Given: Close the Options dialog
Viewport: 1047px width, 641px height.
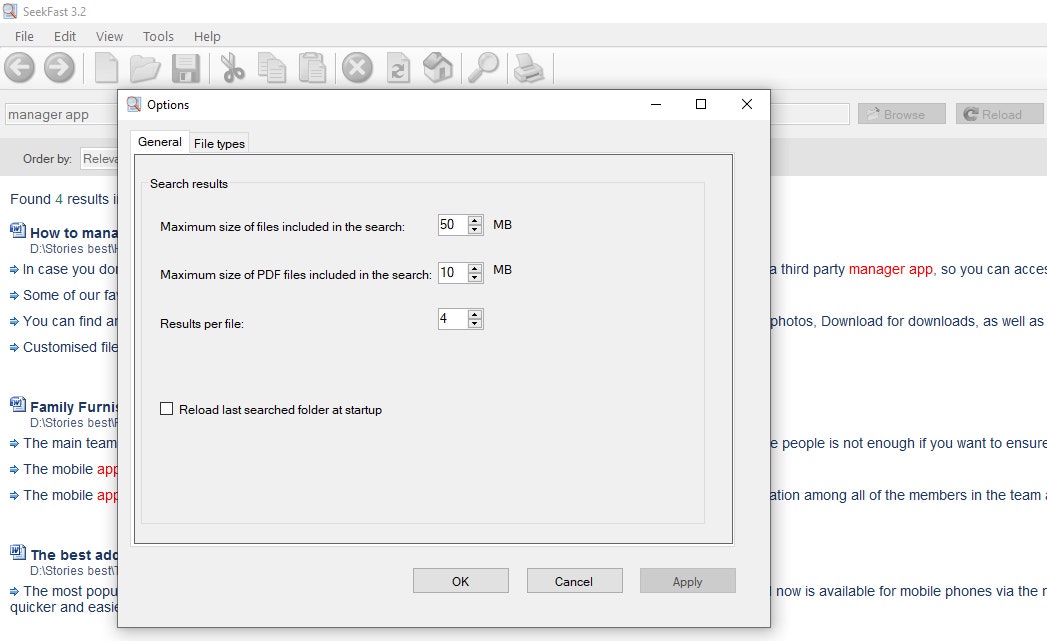Looking at the screenshot, I should click(747, 104).
